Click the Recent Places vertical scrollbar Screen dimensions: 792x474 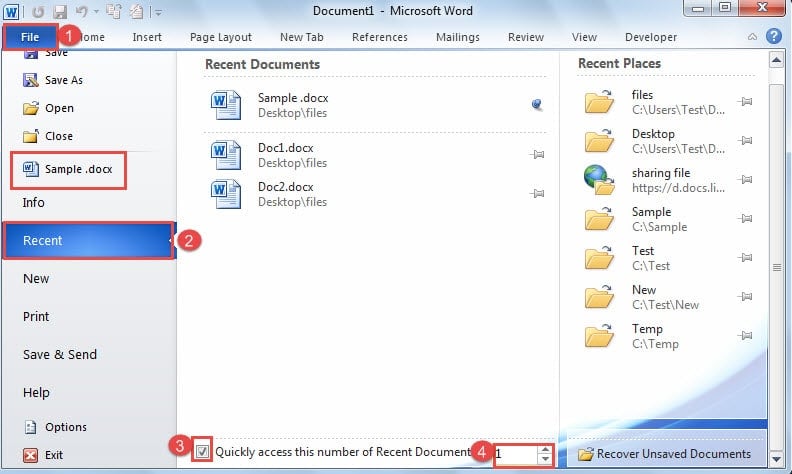(x=778, y=267)
